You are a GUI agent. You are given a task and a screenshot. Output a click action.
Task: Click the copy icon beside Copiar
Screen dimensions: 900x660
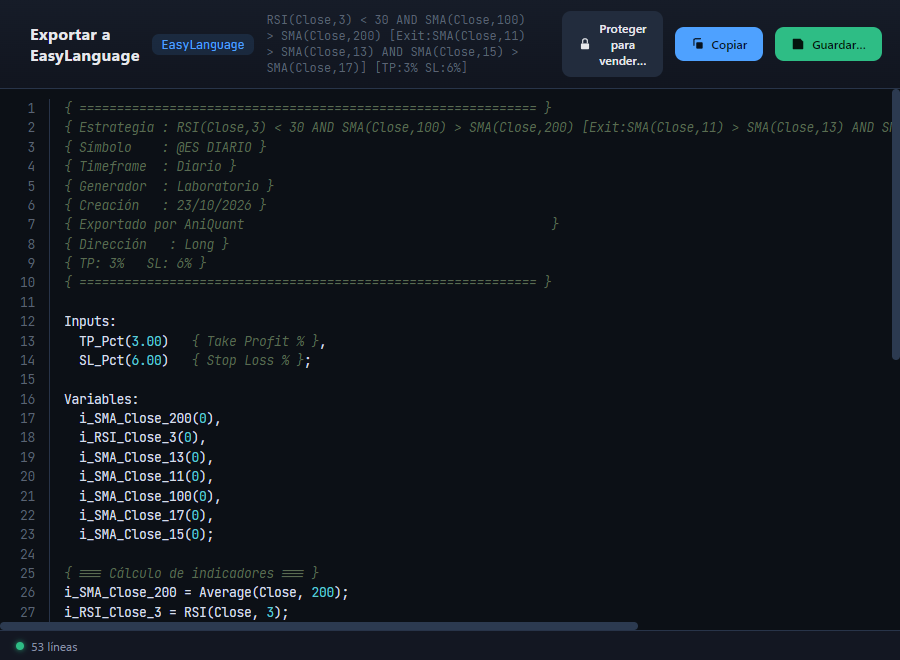coord(698,44)
